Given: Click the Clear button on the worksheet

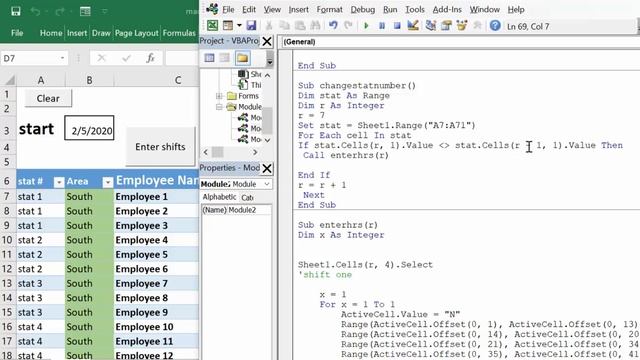Looking at the screenshot, I should click(48, 98).
